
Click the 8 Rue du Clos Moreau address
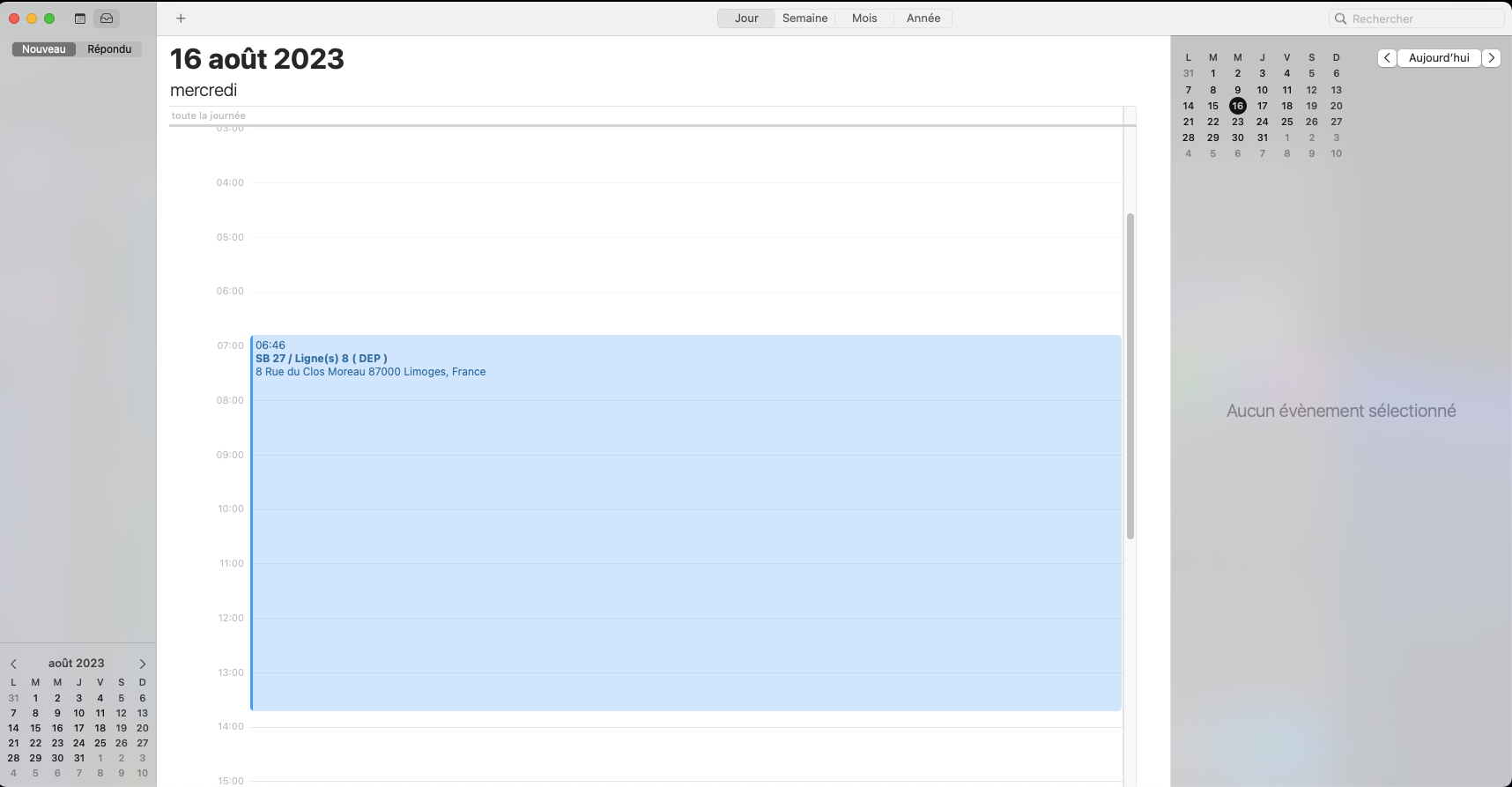click(x=371, y=372)
